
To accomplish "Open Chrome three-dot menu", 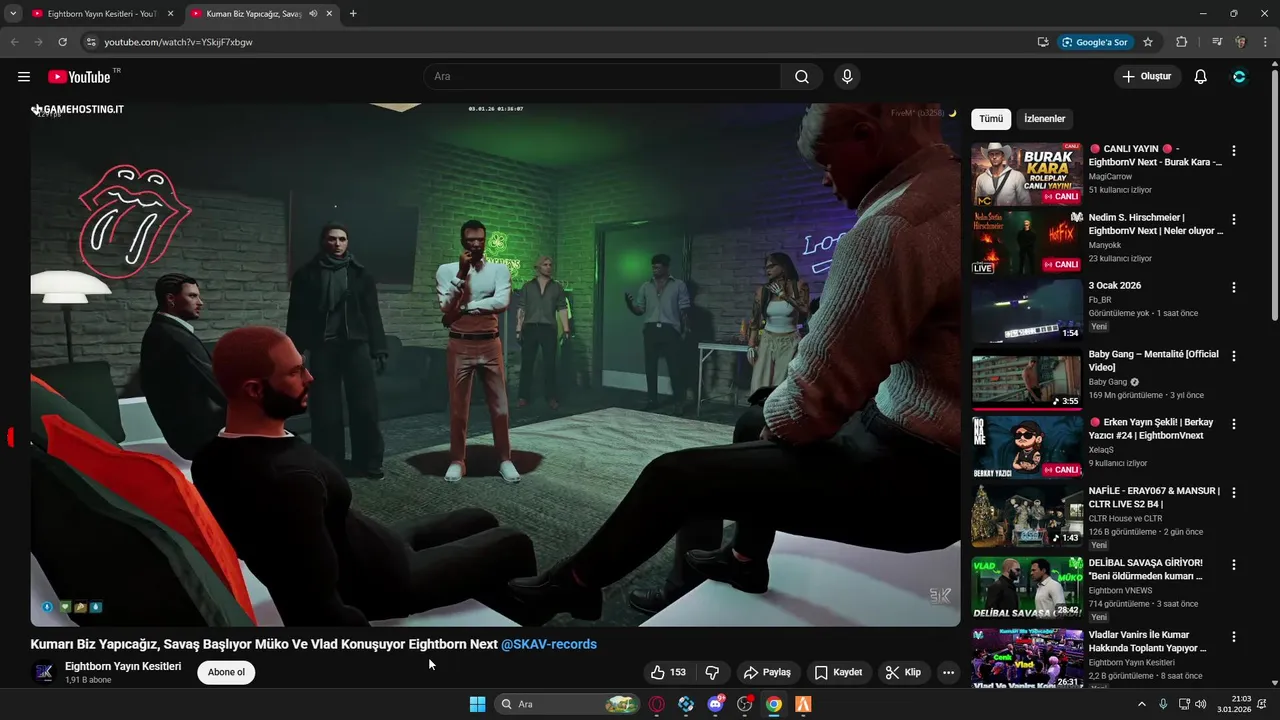I will click(x=1265, y=42).
